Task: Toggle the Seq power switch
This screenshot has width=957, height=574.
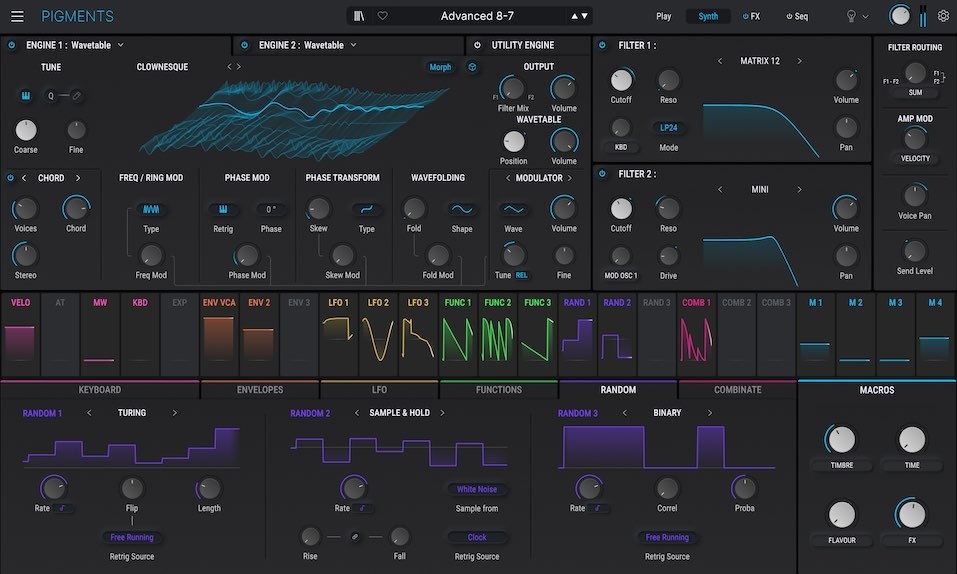Action: [789, 16]
